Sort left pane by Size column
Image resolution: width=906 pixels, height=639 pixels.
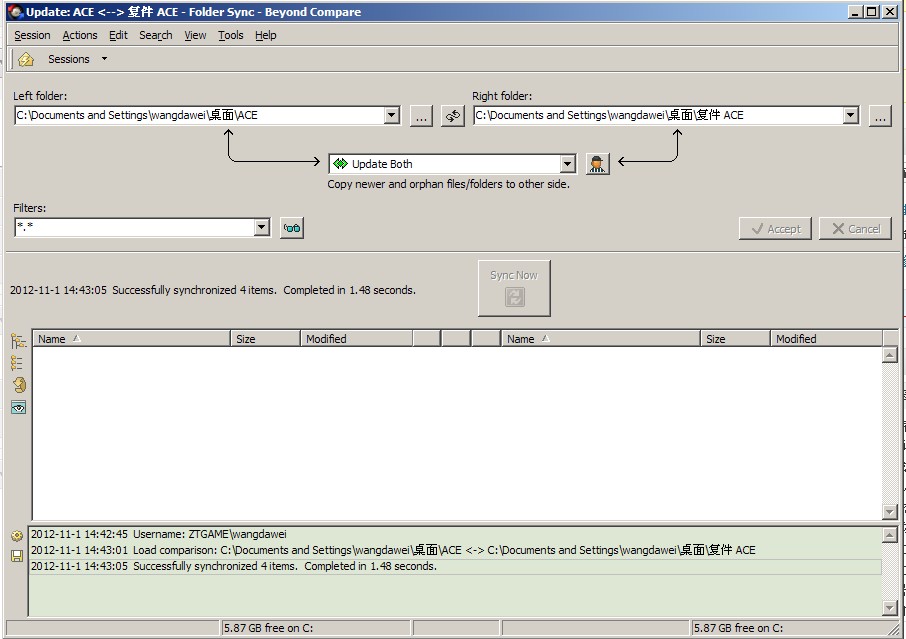[265, 339]
